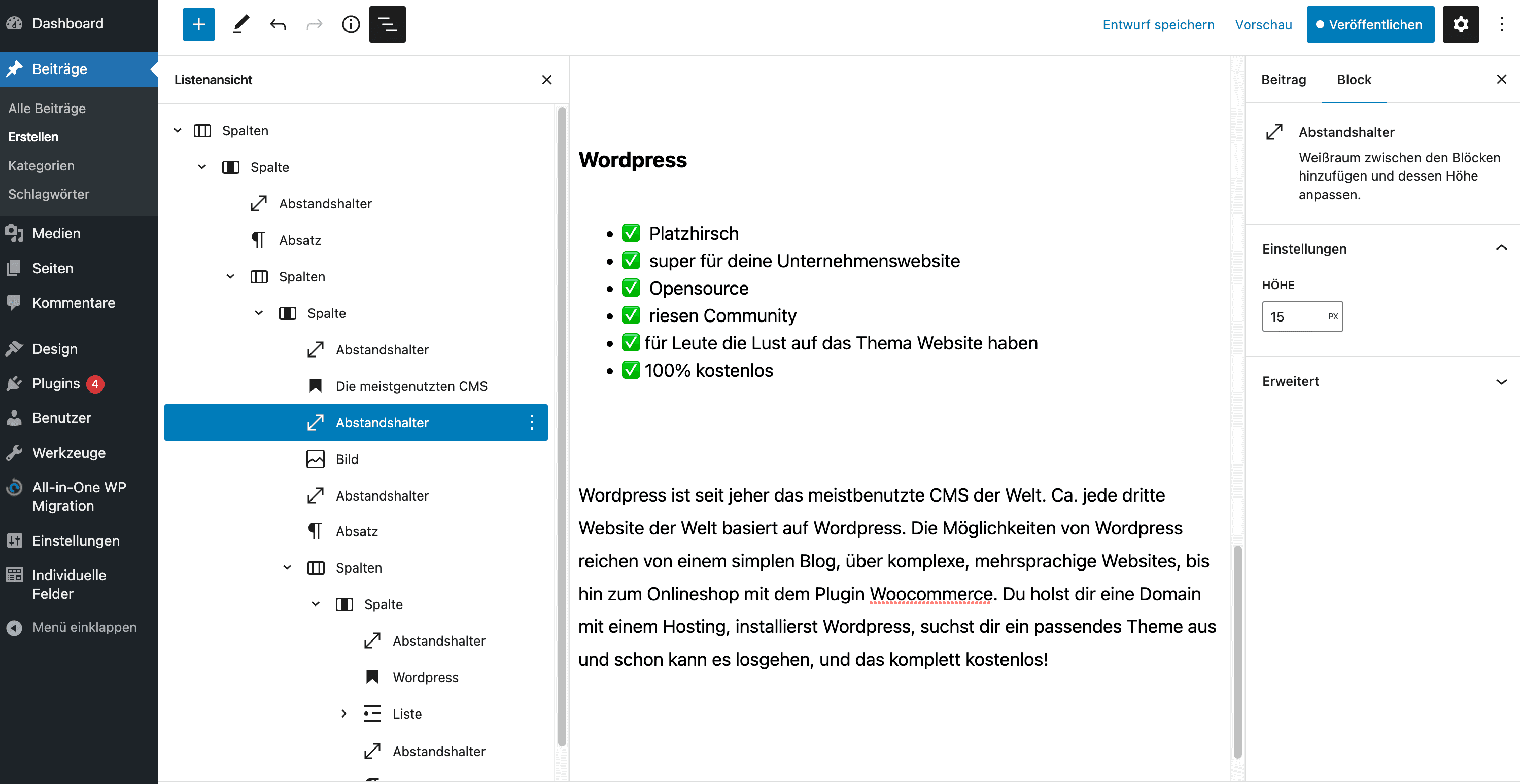Open document details info icon
The height and width of the screenshot is (784, 1520).
(351, 24)
